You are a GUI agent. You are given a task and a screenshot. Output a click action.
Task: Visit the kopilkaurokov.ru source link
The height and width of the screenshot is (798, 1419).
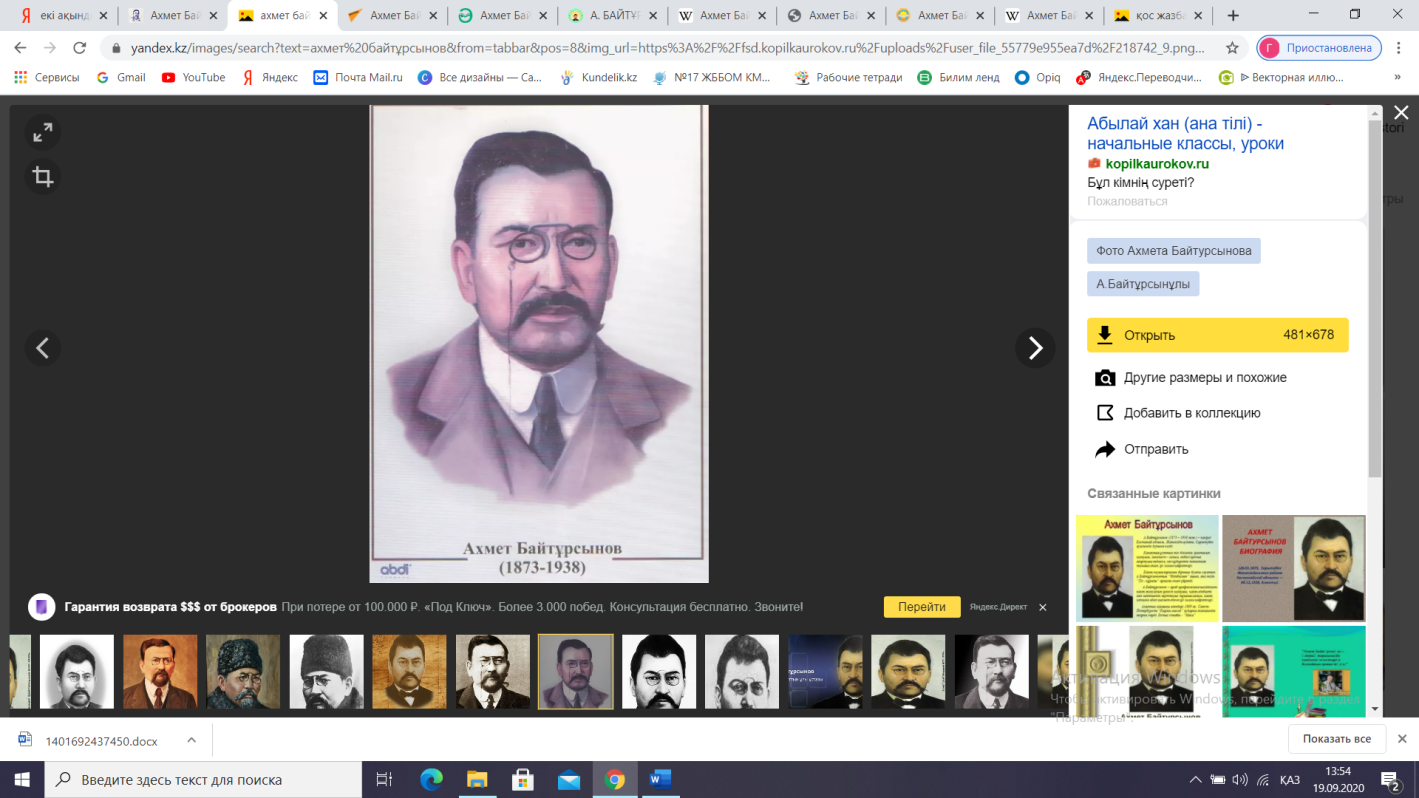[x=1157, y=164]
